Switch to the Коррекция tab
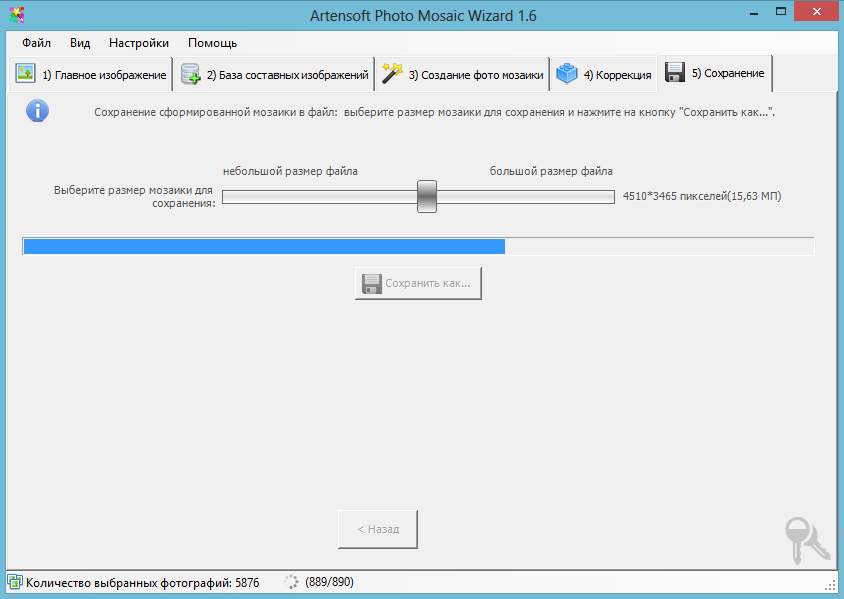This screenshot has width=844, height=599. tap(604, 74)
